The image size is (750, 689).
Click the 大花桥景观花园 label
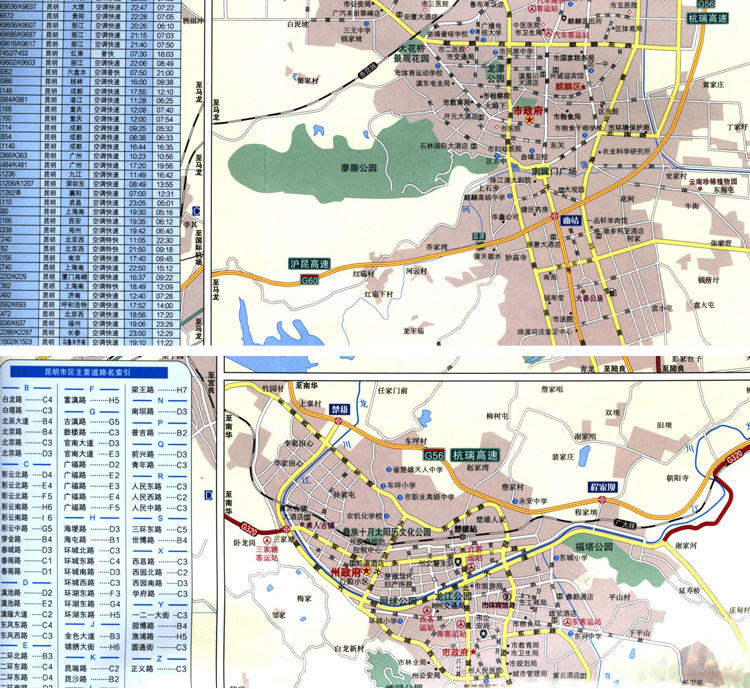pos(411,53)
